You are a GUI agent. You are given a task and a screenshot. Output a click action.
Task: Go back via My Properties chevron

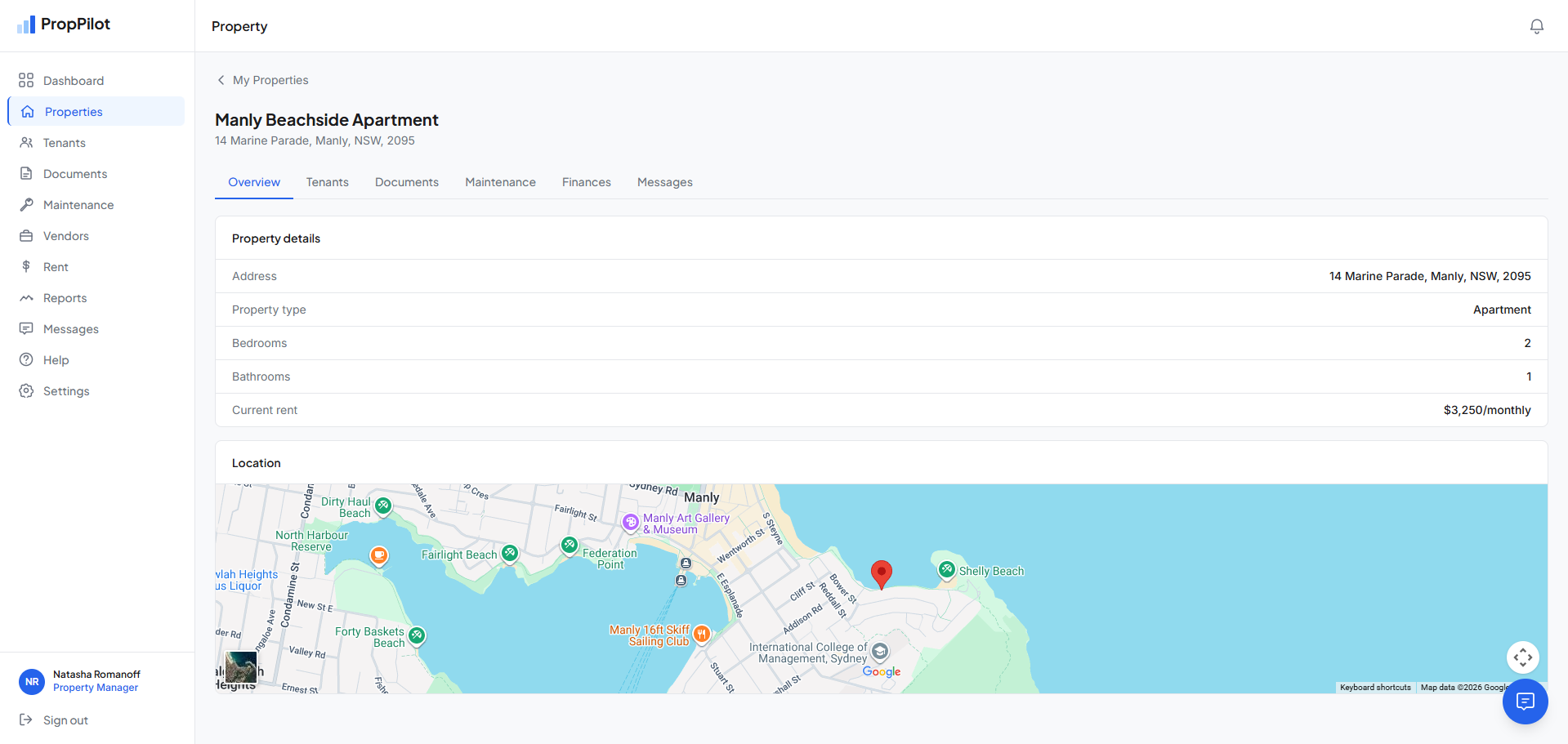(x=221, y=80)
